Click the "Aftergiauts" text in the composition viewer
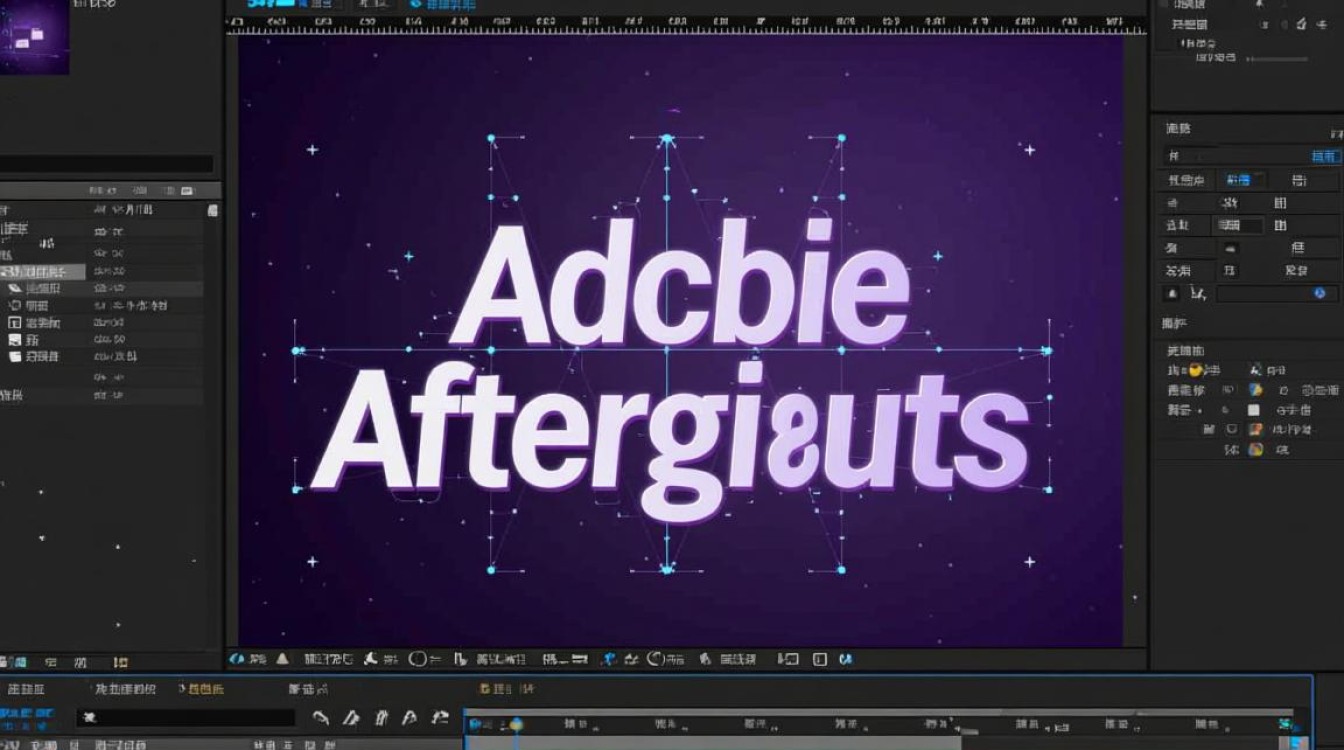 pos(668,443)
